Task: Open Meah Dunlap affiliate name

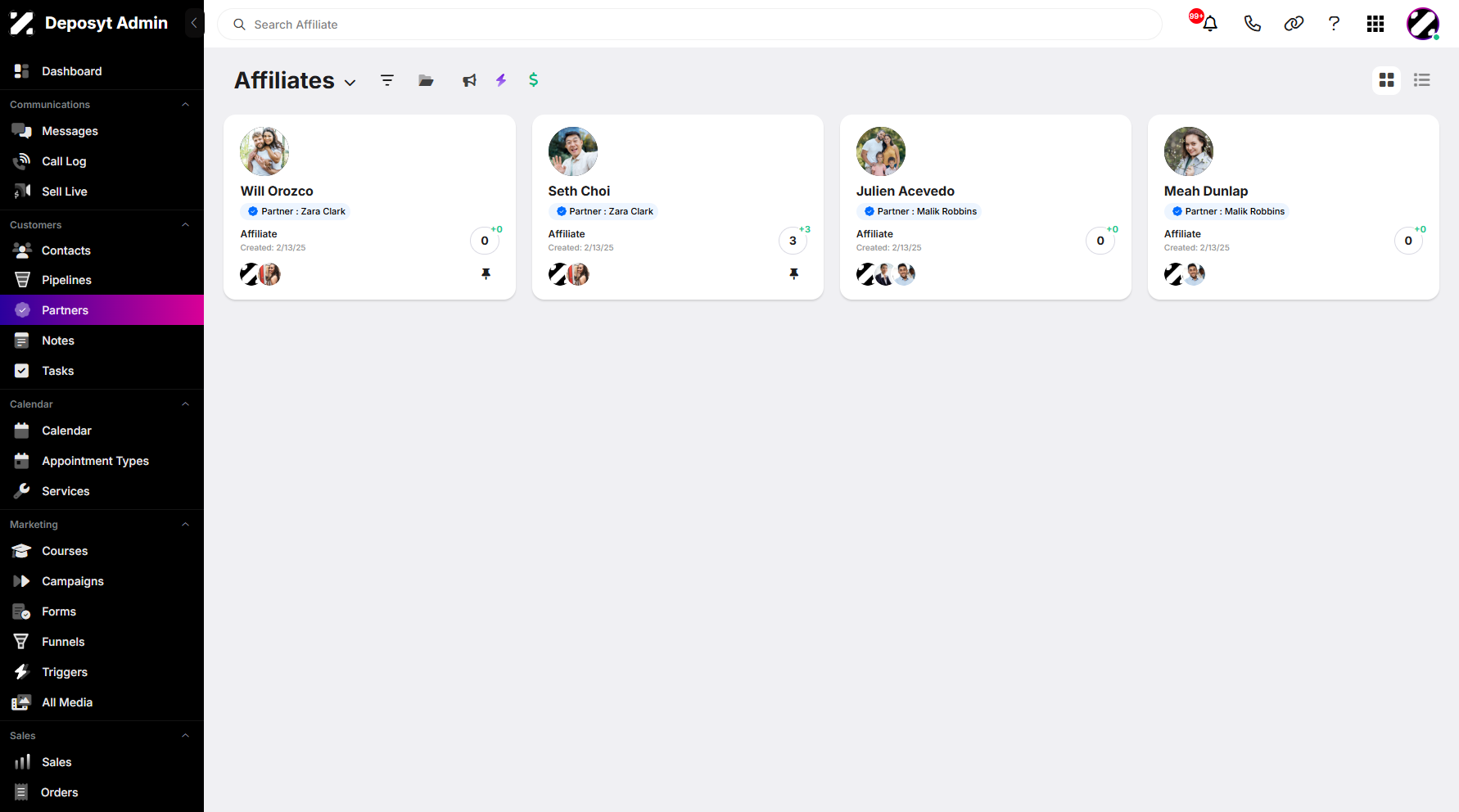Action: pyautogui.click(x=1206, y=191)
